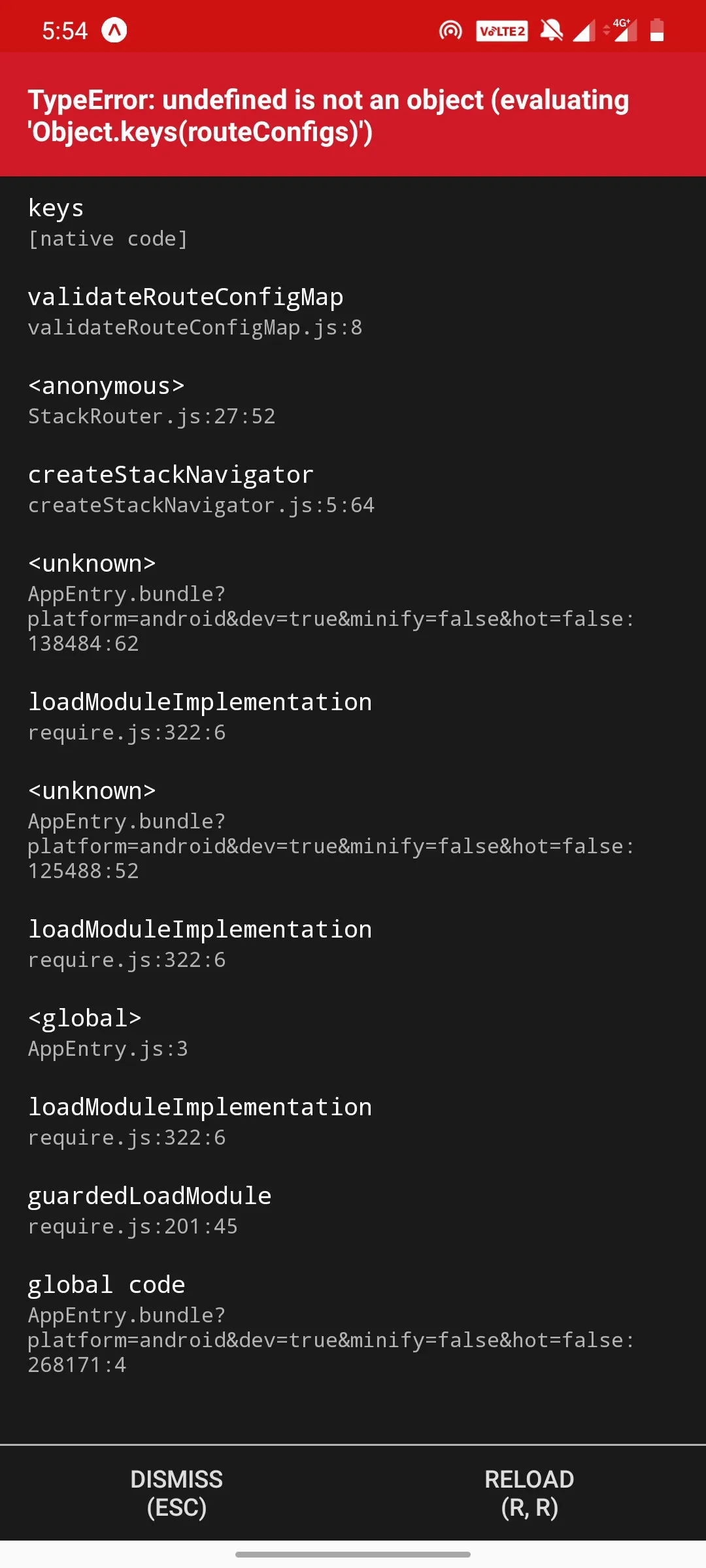Tap the battery icon
Image resolution: width=706 pixels, height=1568 pixels.
657,30
